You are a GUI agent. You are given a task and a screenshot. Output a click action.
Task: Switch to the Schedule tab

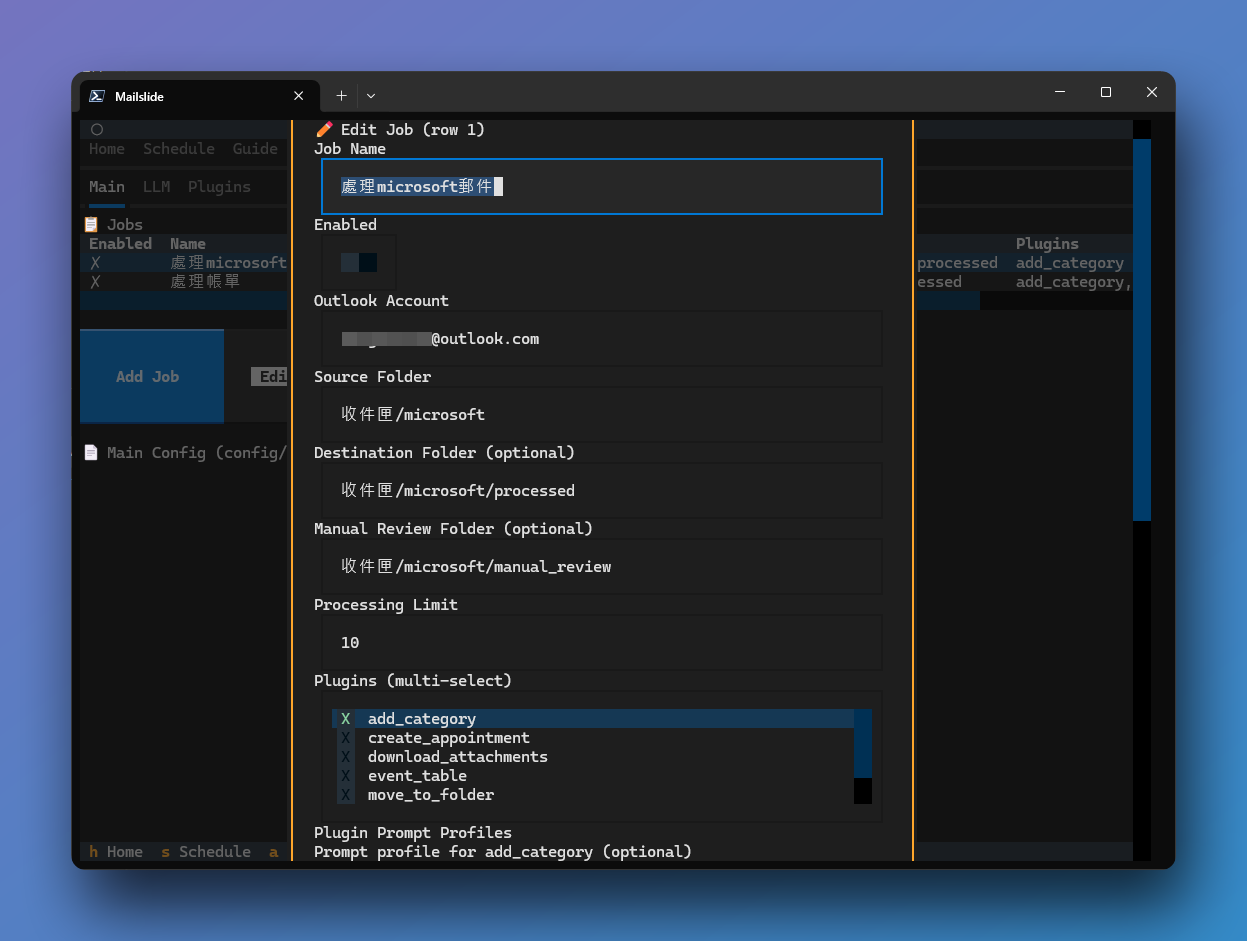[x=178, y=148]
